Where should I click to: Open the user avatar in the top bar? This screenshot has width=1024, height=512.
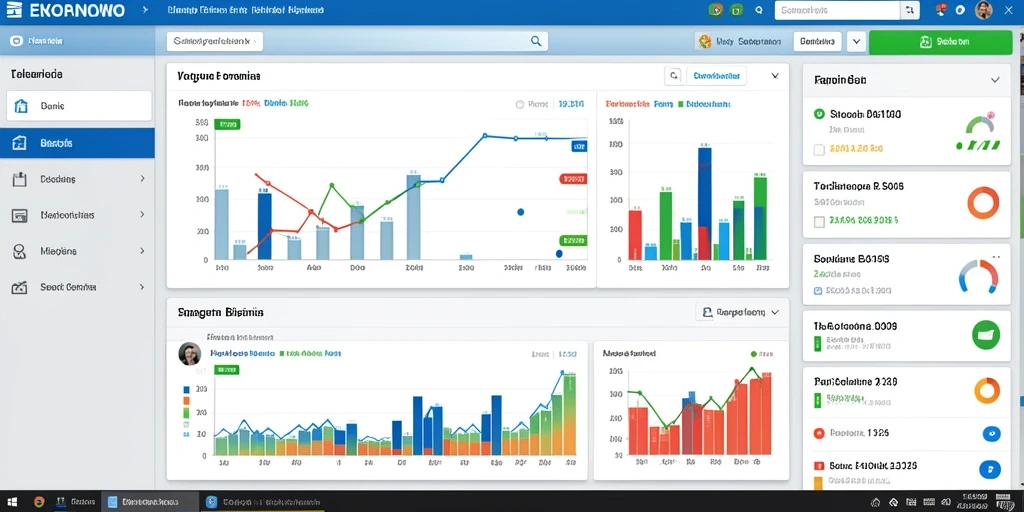(984, 10)
